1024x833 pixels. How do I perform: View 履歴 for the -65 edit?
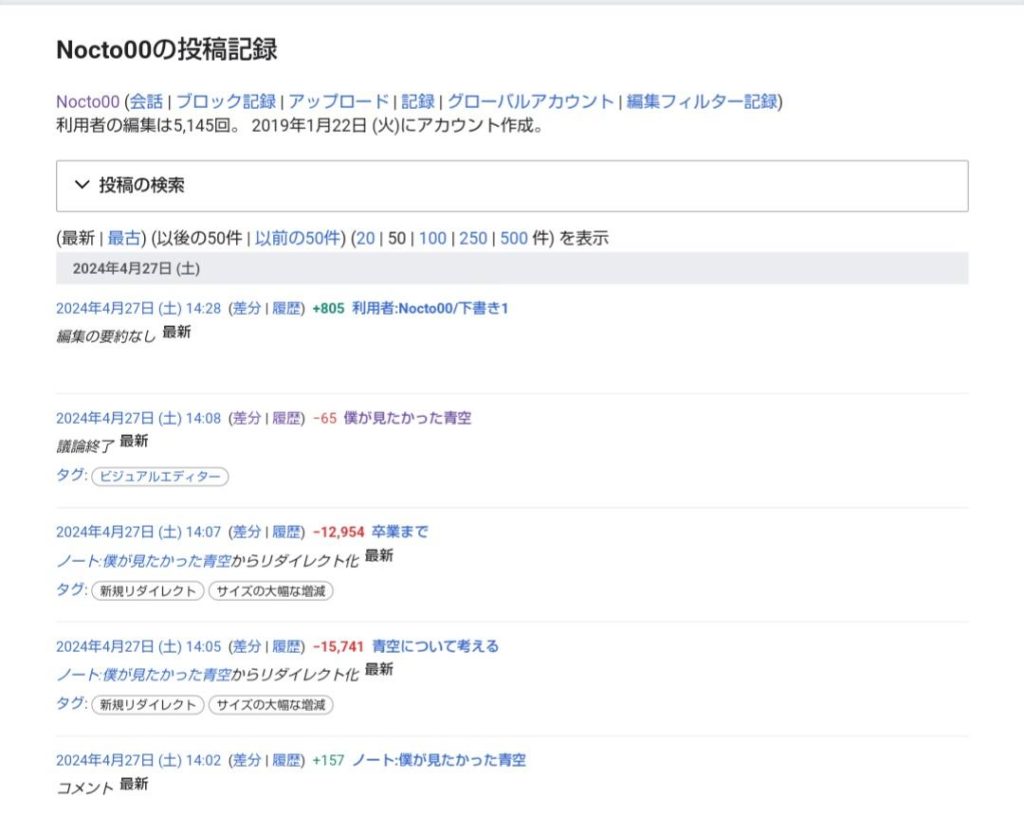coord(286,418)
